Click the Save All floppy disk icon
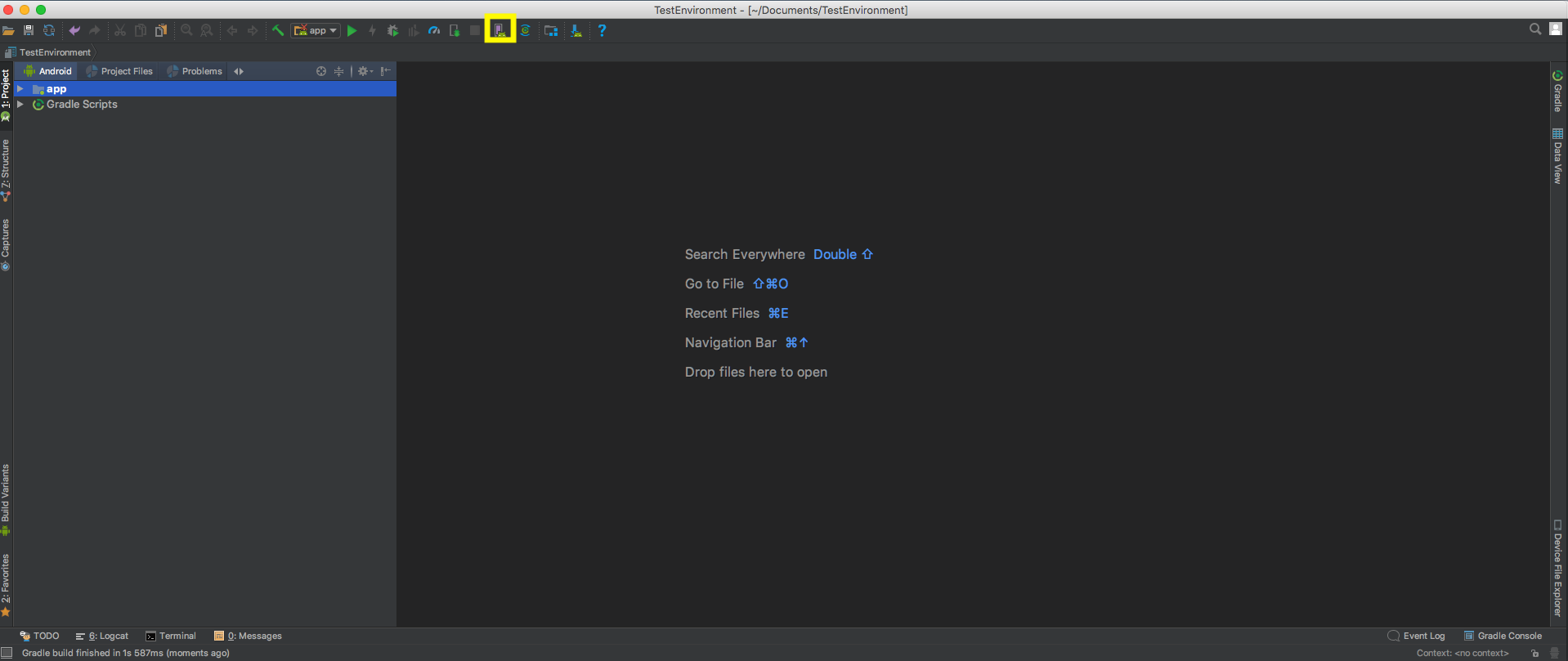 click(29, 31)
